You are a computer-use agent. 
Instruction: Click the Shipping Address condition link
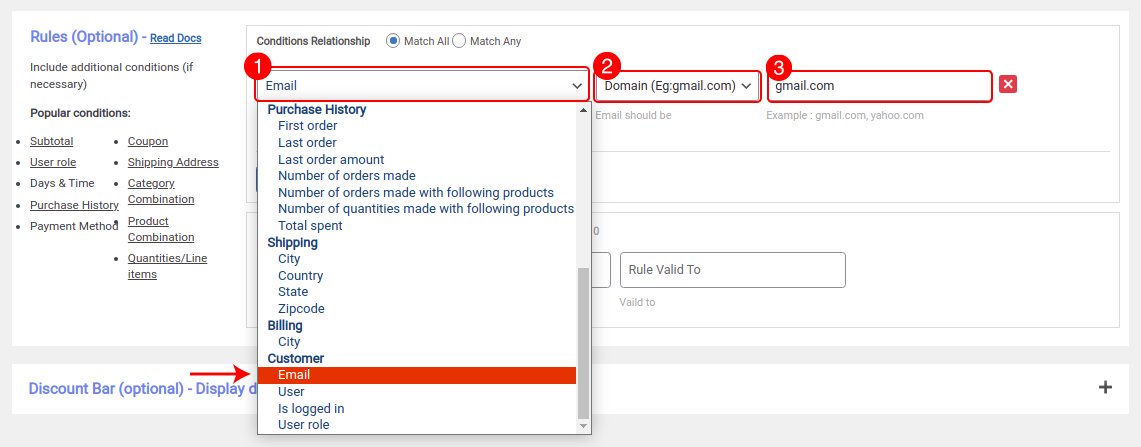pyautogui.click(x=173, y=162)
